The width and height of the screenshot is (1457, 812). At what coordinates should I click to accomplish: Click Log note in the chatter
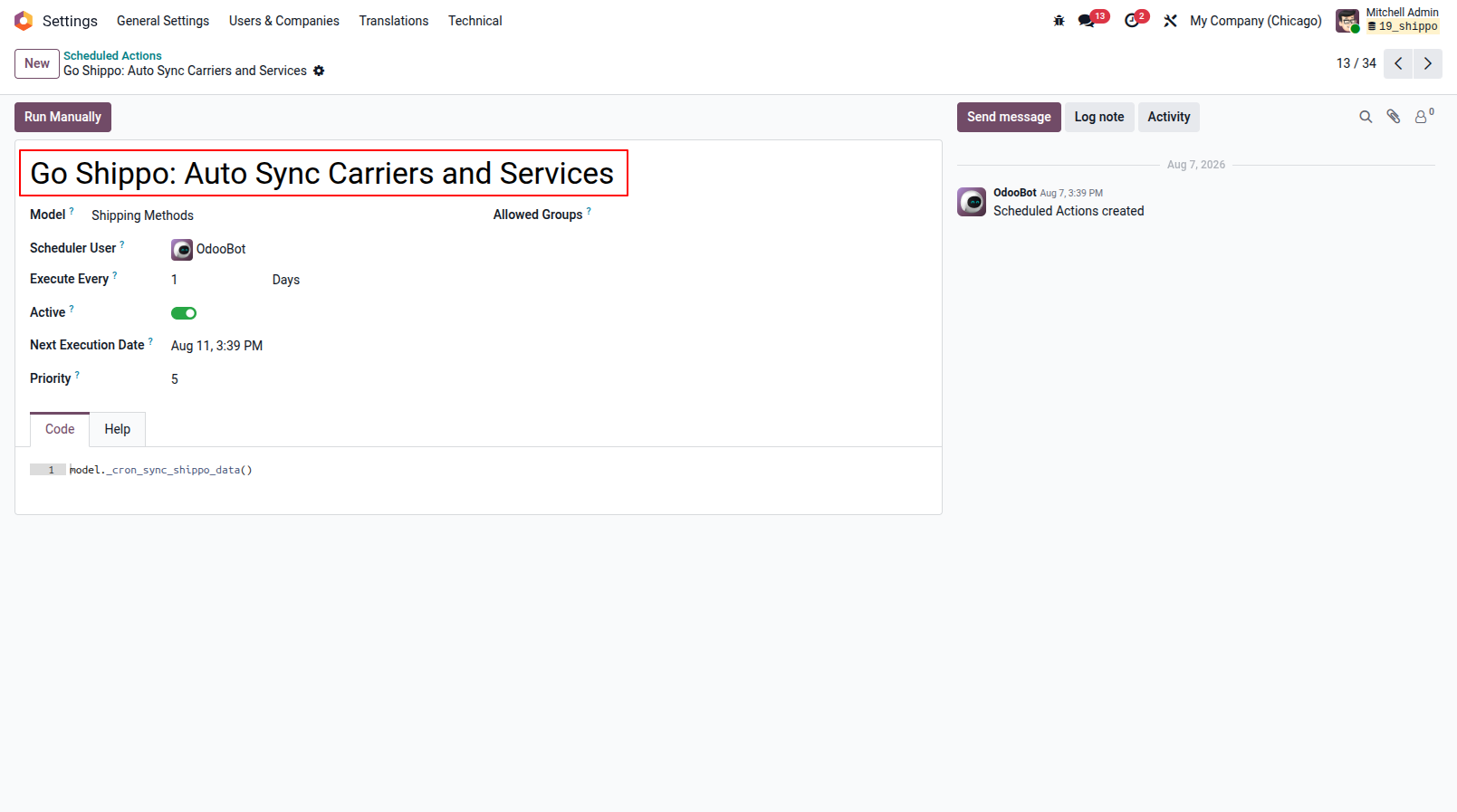1098,117
